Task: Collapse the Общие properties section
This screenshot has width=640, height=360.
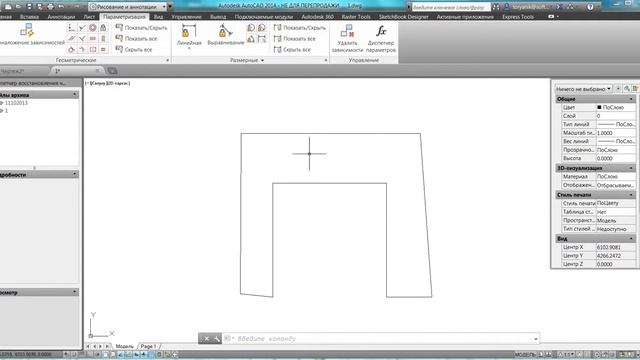Action: (631, 99)
